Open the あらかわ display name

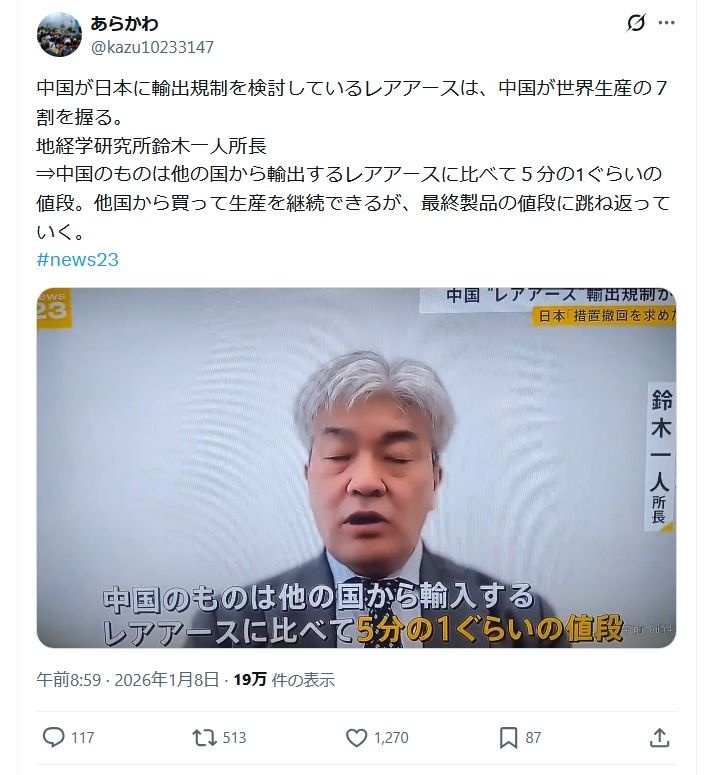point(125,23)
